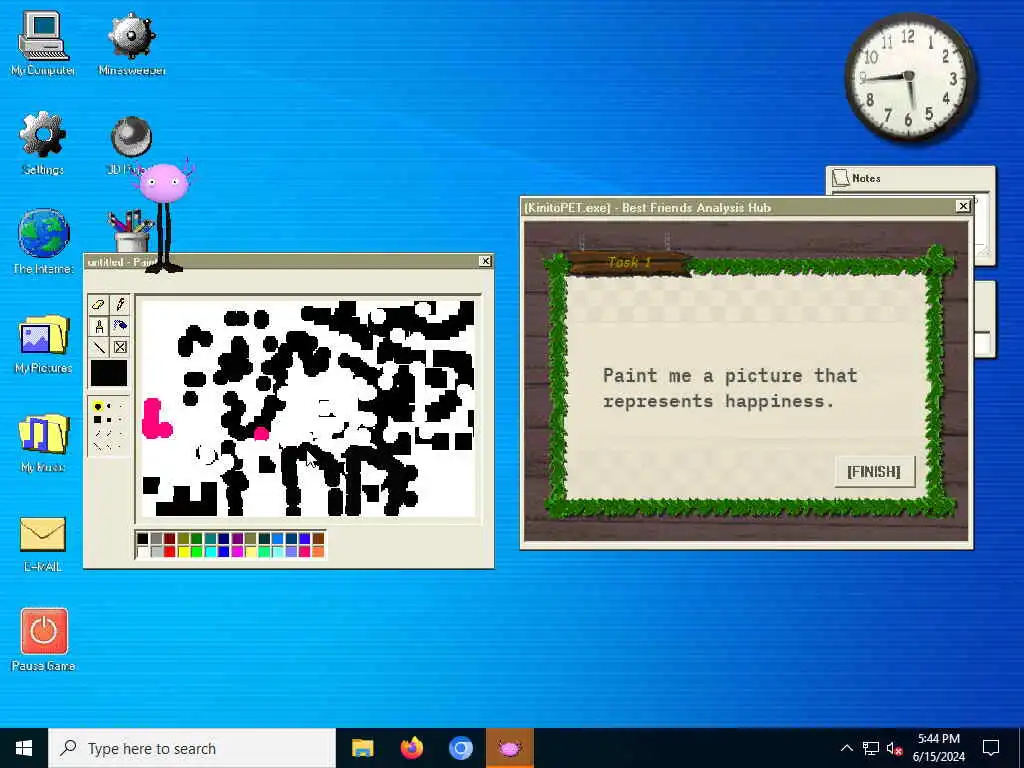Click the taskbar date and time

[938, 748]
